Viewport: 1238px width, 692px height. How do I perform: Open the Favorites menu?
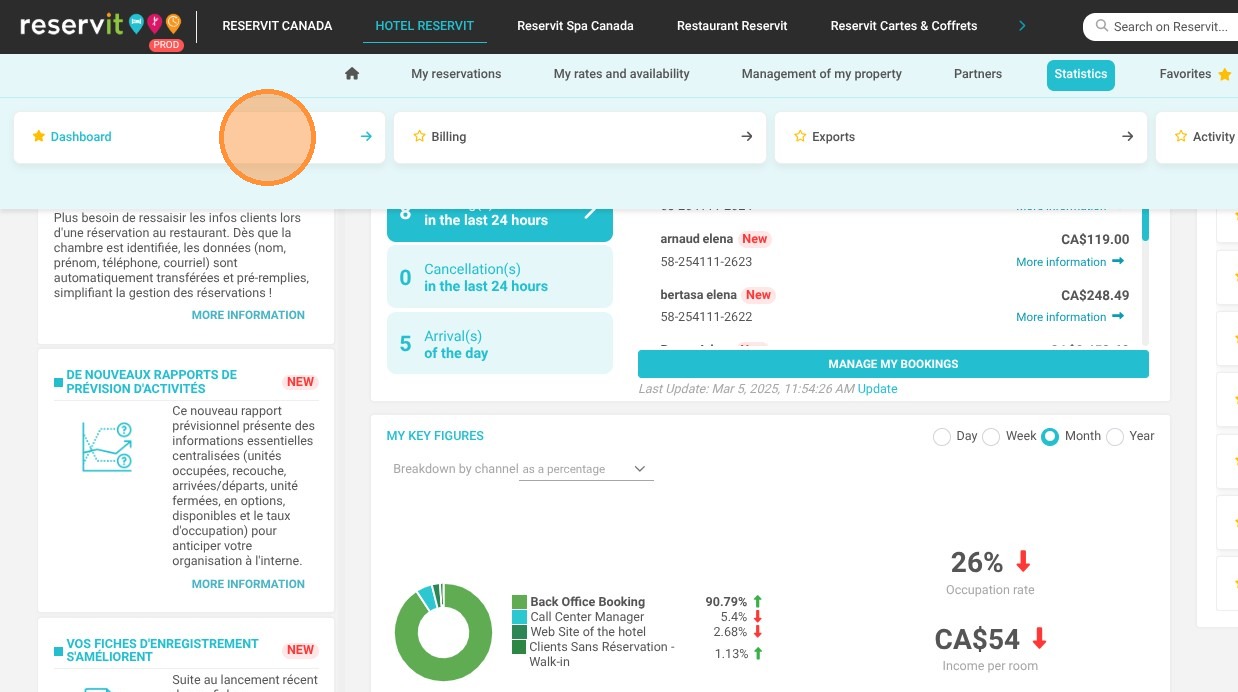(1185, 74)
